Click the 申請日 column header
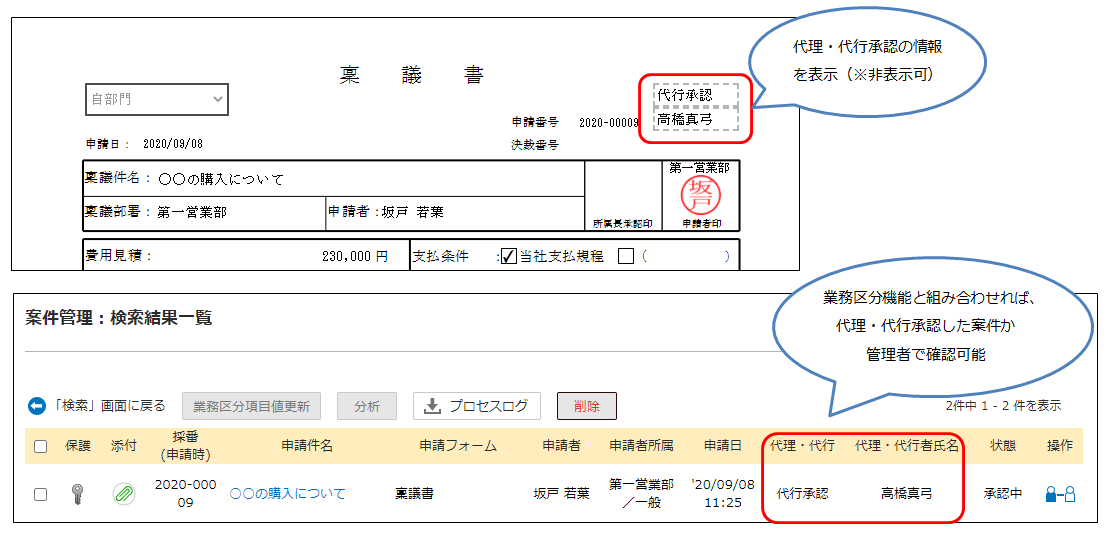1108x533 pixels. [721, 446]
